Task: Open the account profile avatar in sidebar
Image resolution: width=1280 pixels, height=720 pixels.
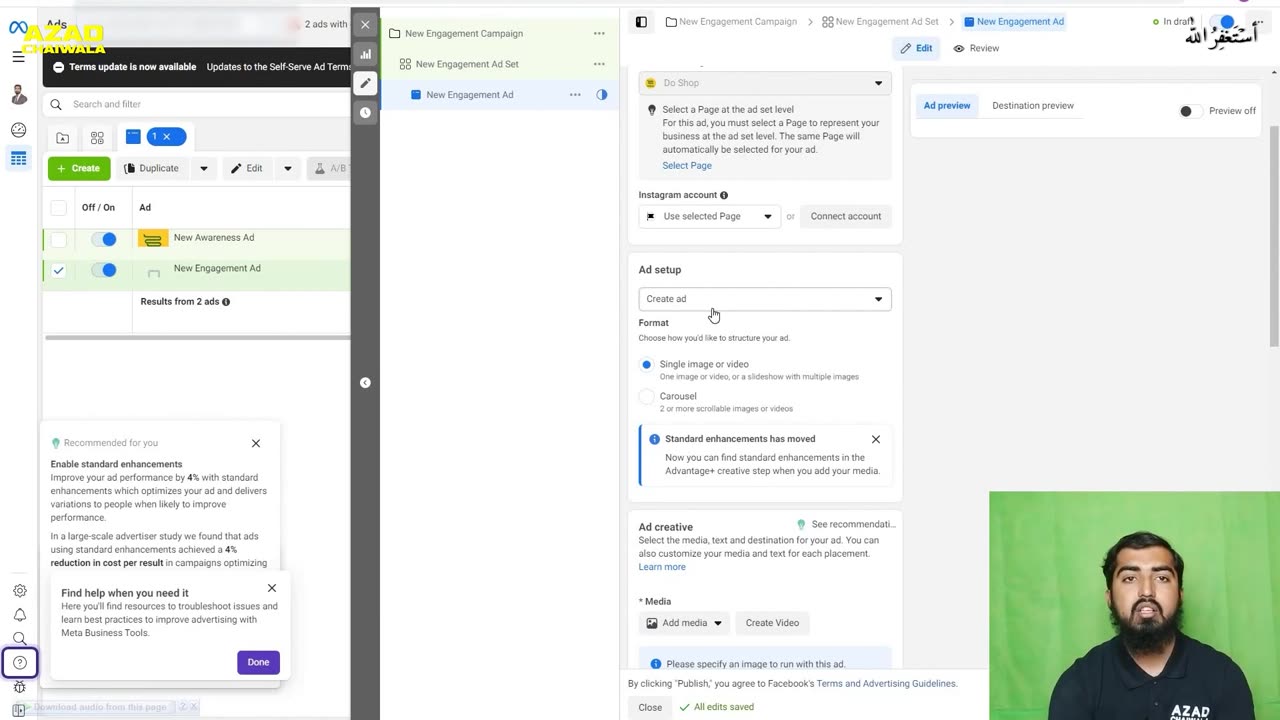Action: (19, 95)
